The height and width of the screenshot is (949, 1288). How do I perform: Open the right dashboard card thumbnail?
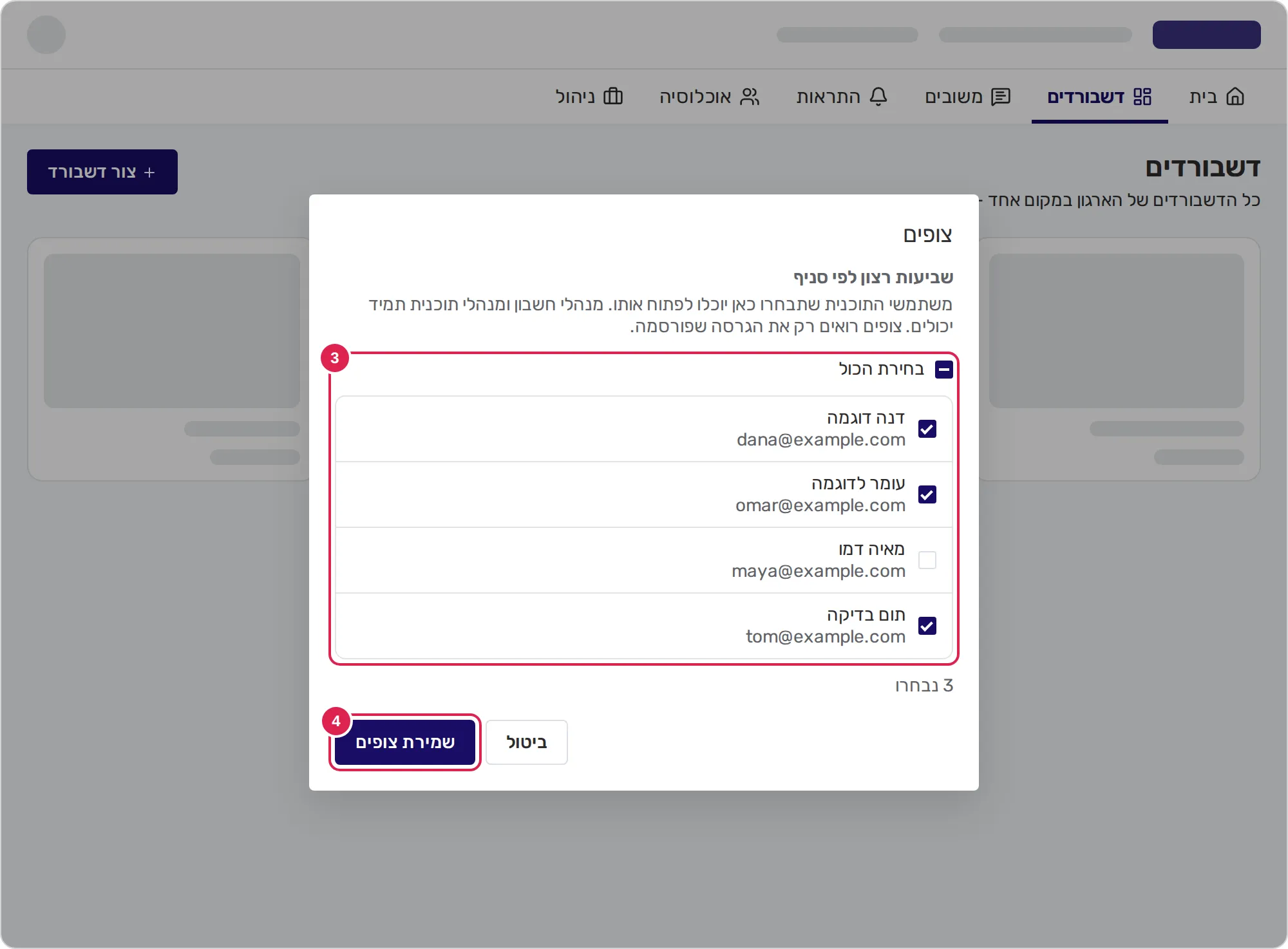(1117, 331)
